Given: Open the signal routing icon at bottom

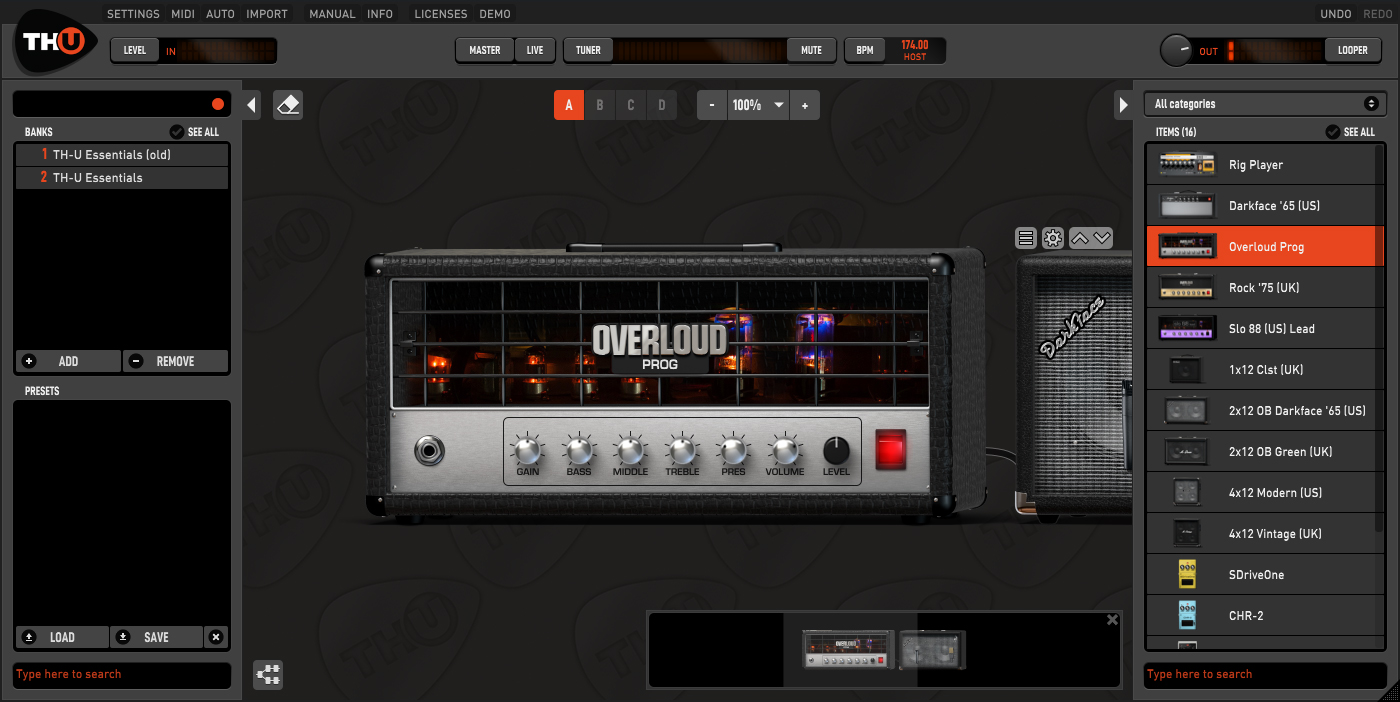Looking at the screenshot, I should [x=268, y=675].
